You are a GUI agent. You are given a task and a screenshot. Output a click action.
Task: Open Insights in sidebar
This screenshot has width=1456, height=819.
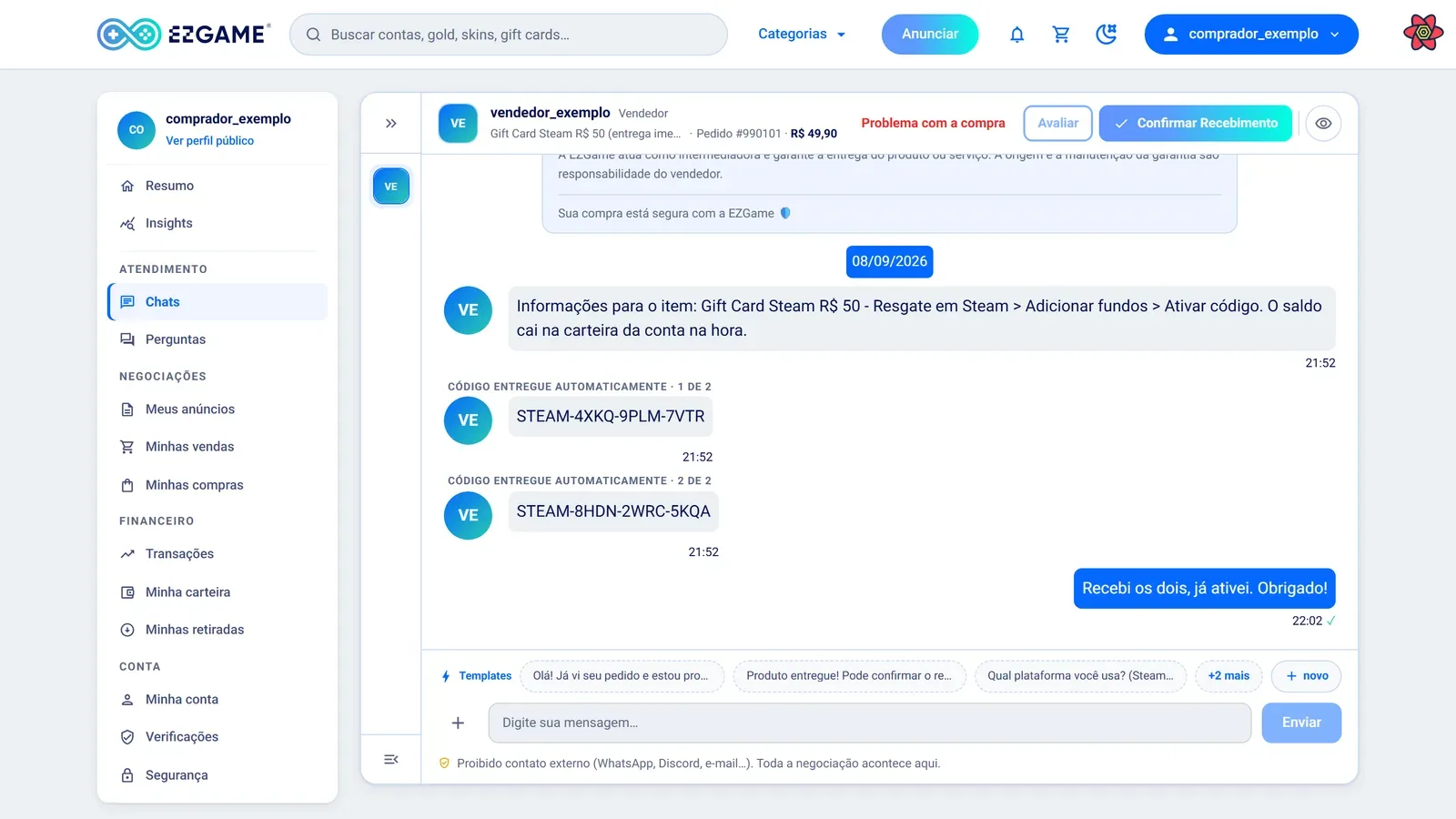[x=217, y=223]
